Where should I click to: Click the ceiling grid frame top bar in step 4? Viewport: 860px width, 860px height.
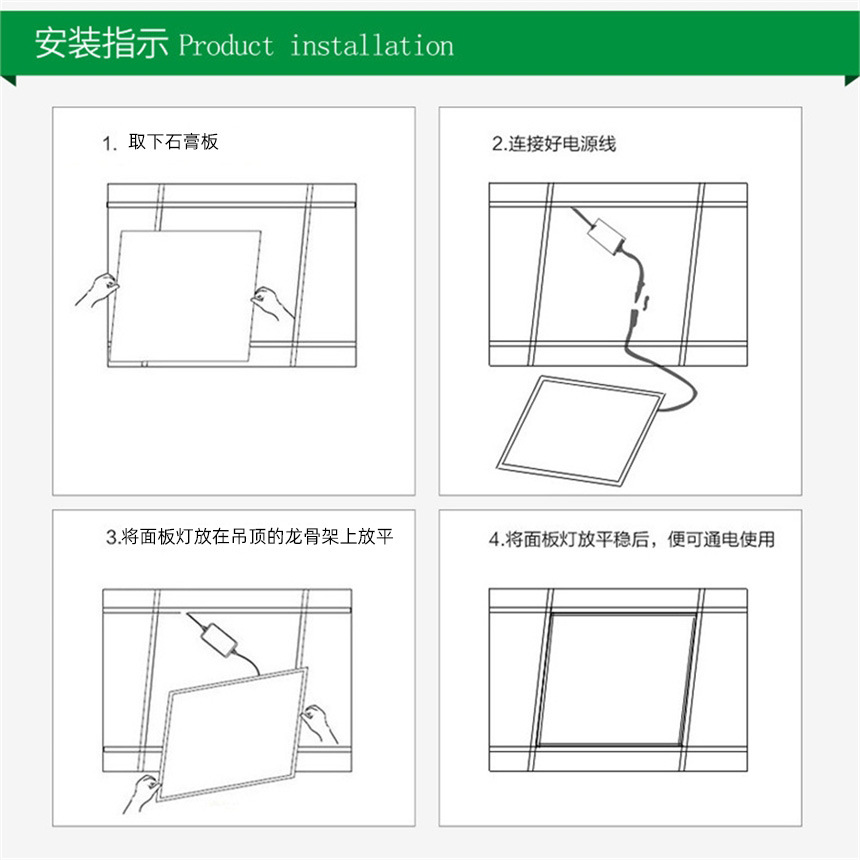(x=618, y=609)
